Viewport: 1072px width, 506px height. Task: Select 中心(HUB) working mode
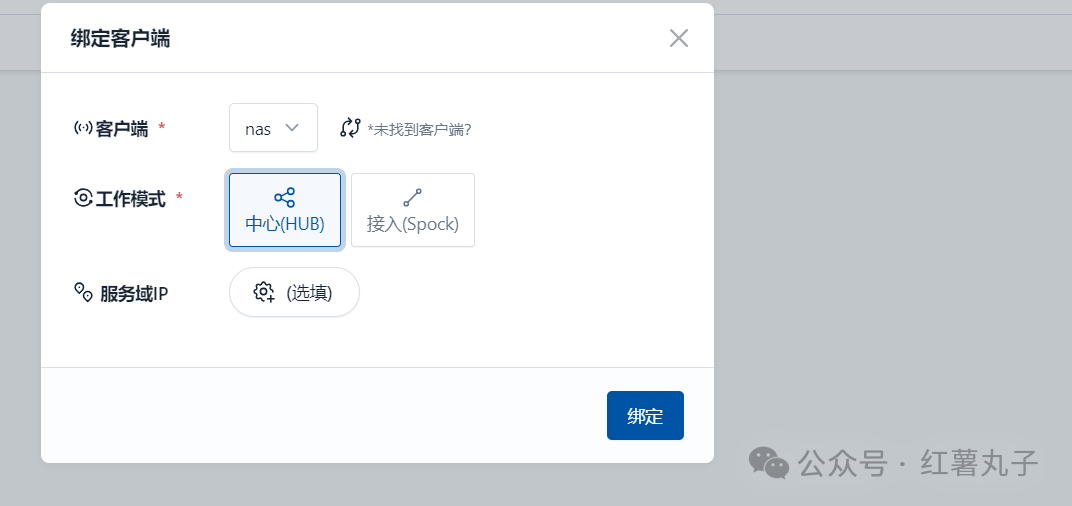point(284,210)
